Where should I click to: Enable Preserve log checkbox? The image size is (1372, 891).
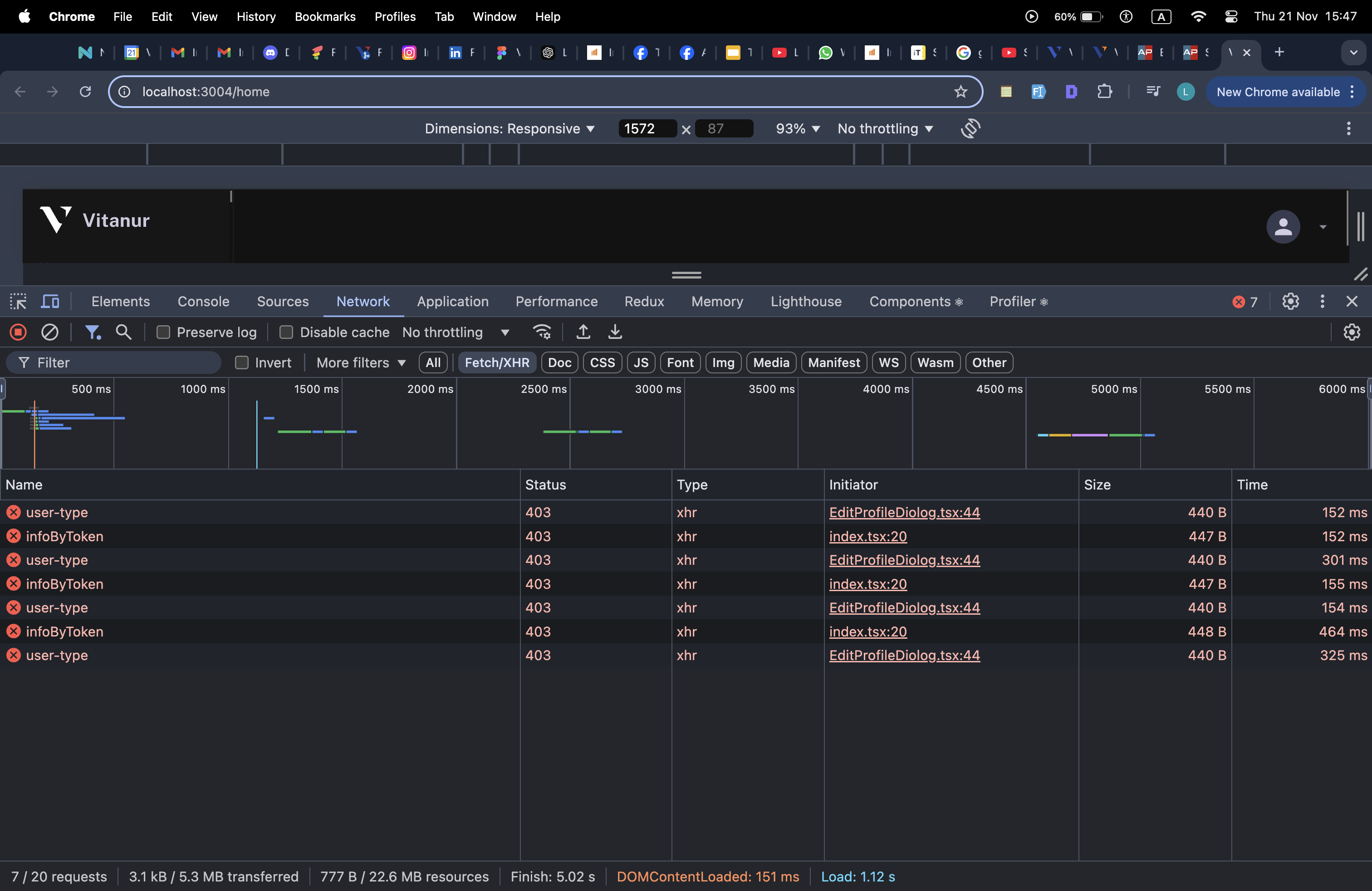(x=163, y=333)
